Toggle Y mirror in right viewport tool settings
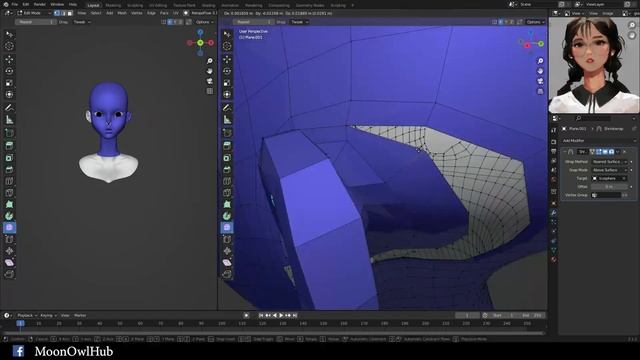Image resolution: width=640 pixels, height=360 pixels. (506, 22)
